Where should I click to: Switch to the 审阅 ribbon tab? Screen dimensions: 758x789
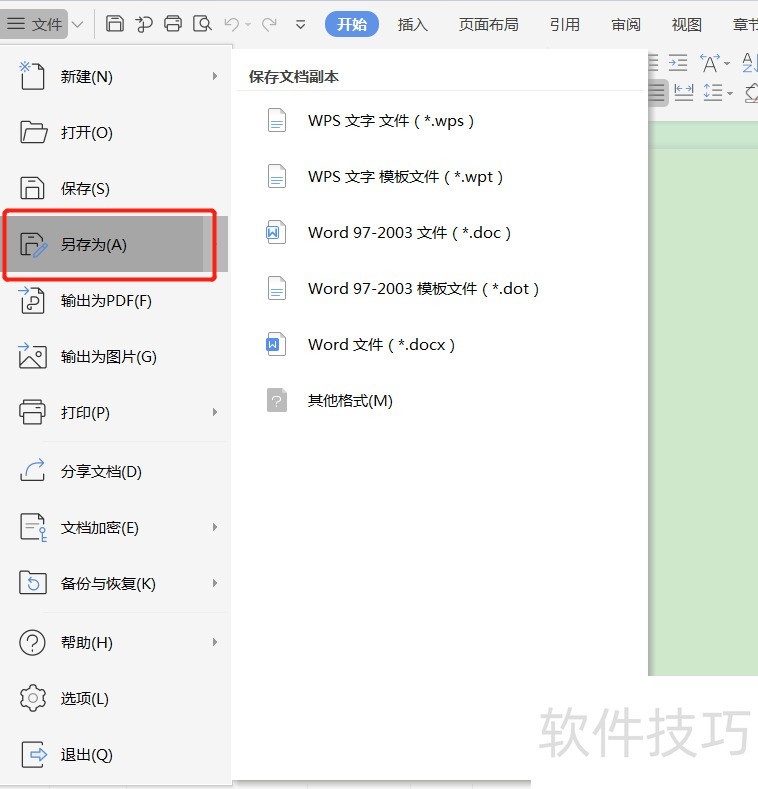[x=626, y=24]
